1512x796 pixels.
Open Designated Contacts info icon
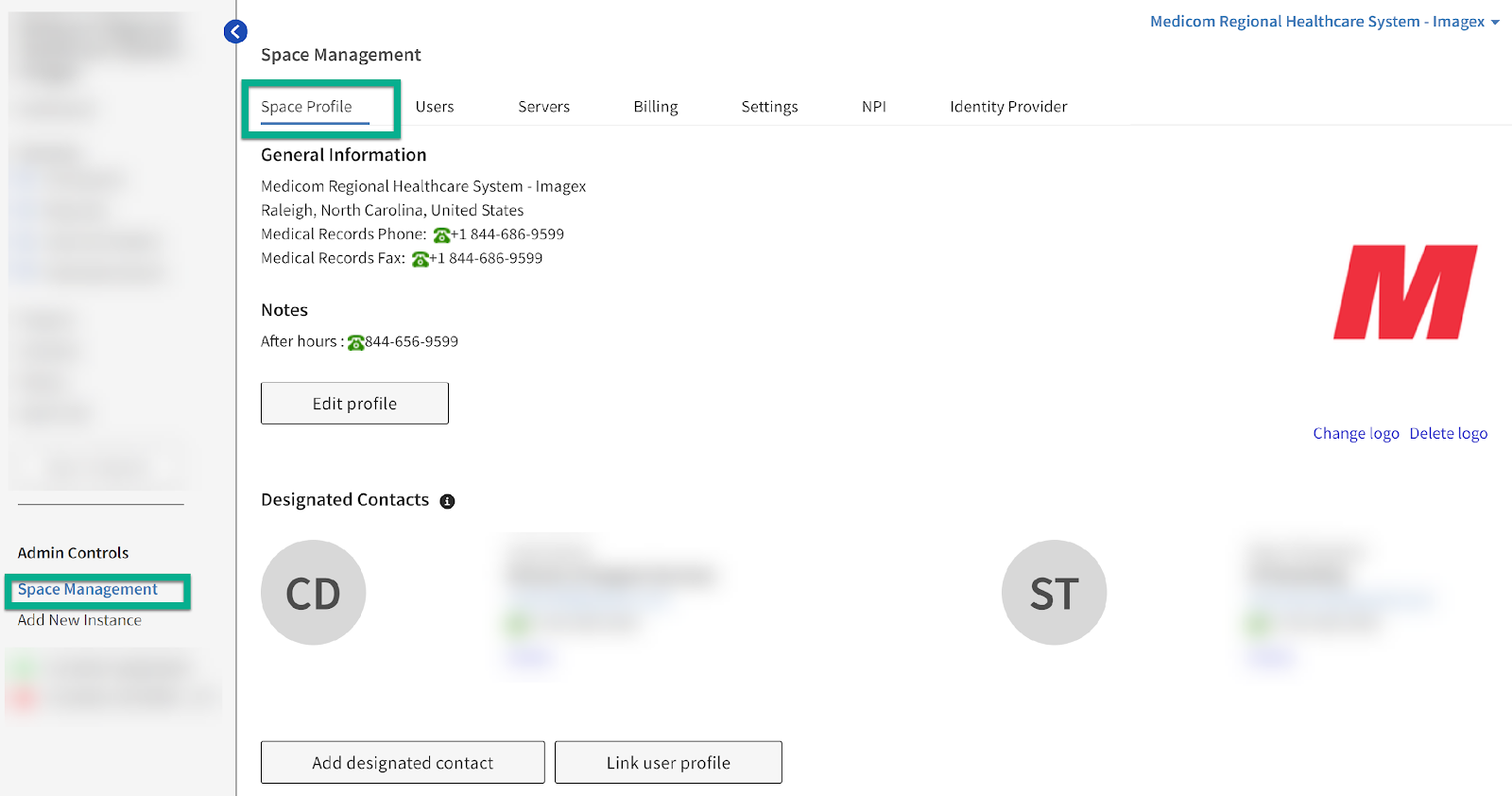pyautogui.click(x=447, y=501)
